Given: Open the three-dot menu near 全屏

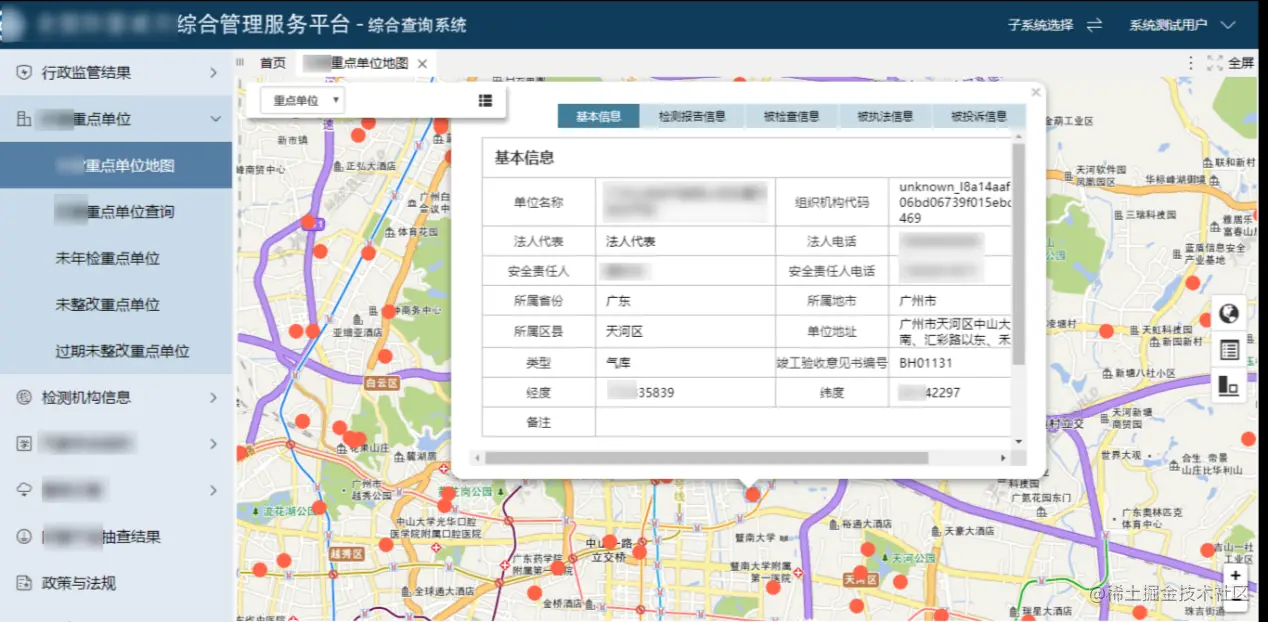Looking at the screenshot, I should pos(1191,64).
